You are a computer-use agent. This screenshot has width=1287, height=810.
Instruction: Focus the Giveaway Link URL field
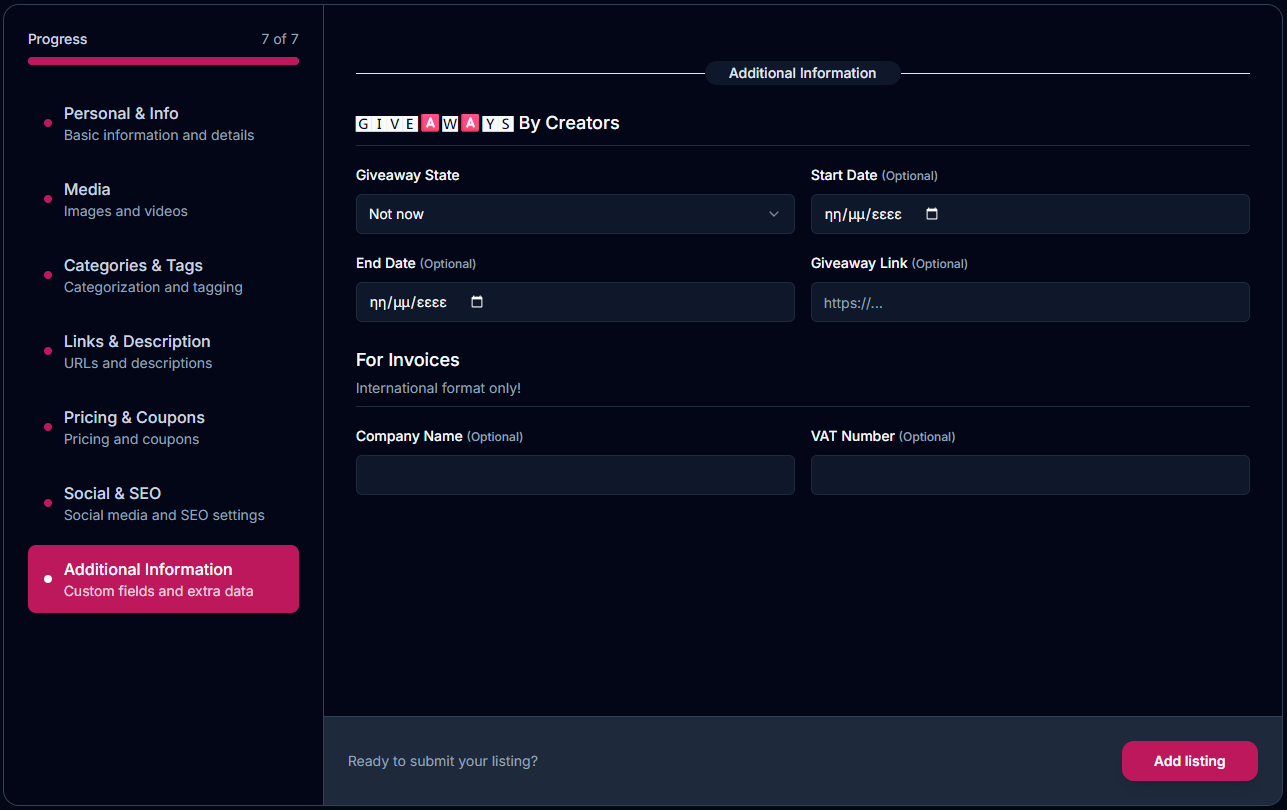pyautogui.click(x=1030, y=302)
